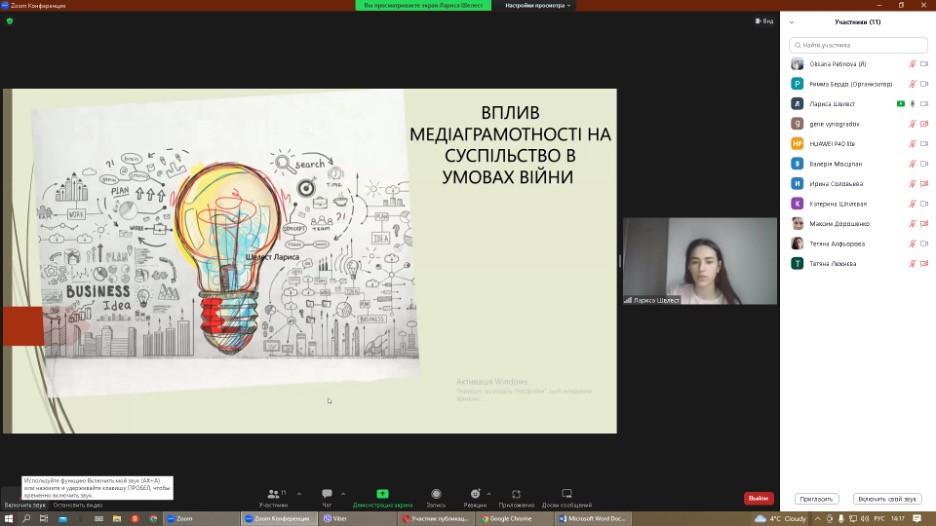Open Доски сообщений (Whiteboards) icon
The height and width of the screenshot is (526, 936).
click(x=566, y=494)
